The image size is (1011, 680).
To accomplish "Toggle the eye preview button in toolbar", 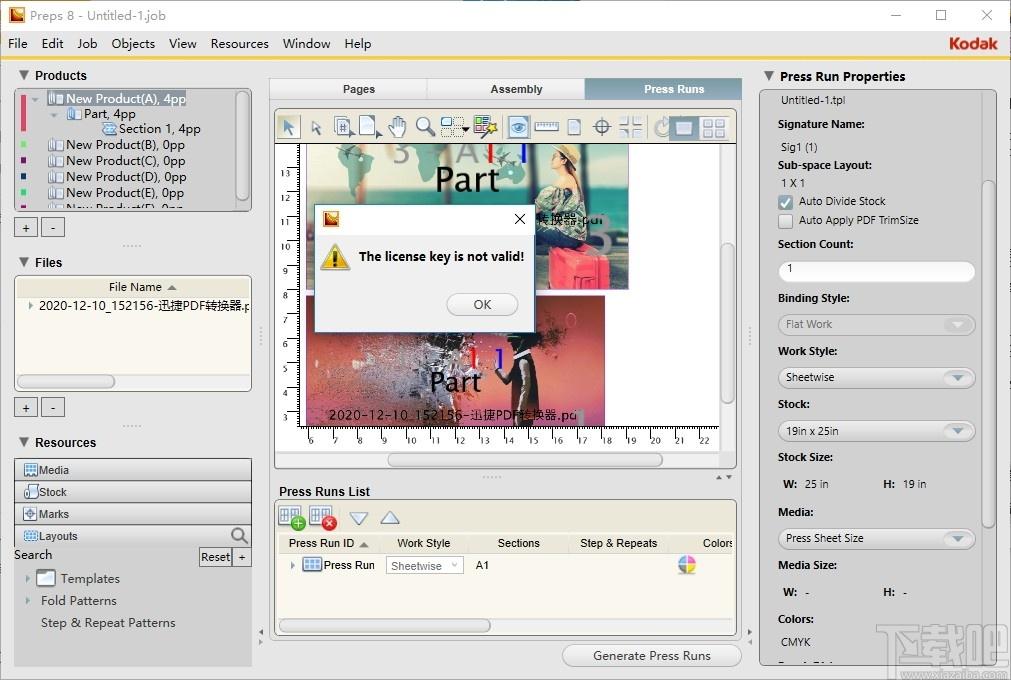I will pos(518,127).
